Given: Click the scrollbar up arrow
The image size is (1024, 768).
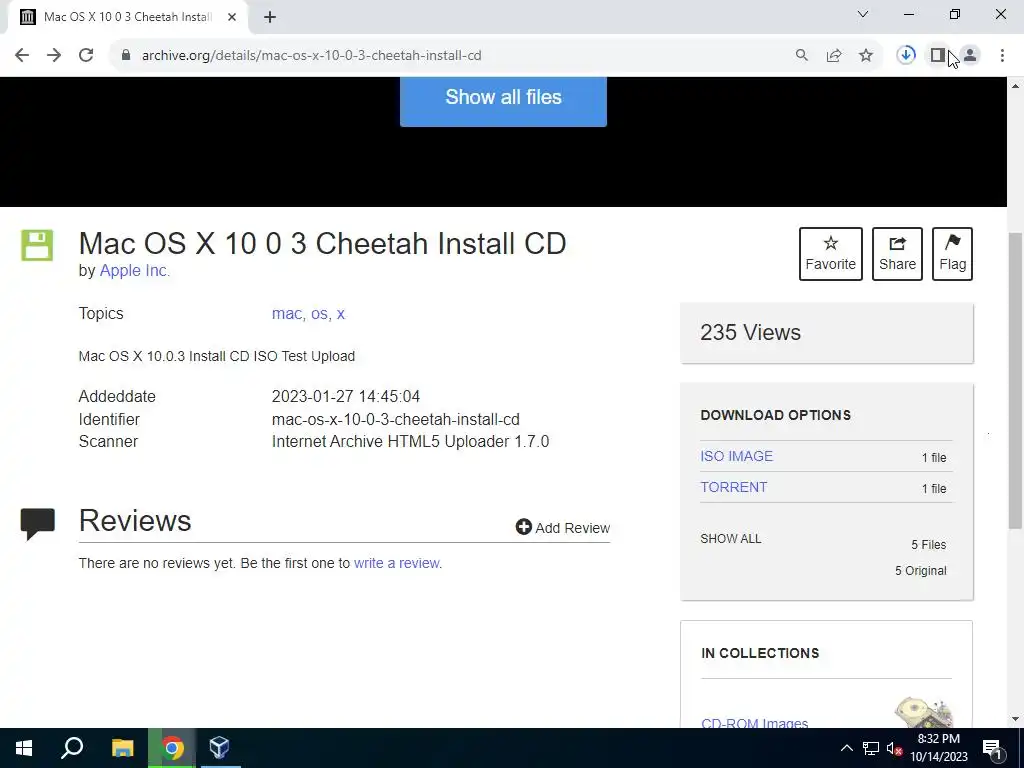Looking at the screenshot, I should (1016, 86).
